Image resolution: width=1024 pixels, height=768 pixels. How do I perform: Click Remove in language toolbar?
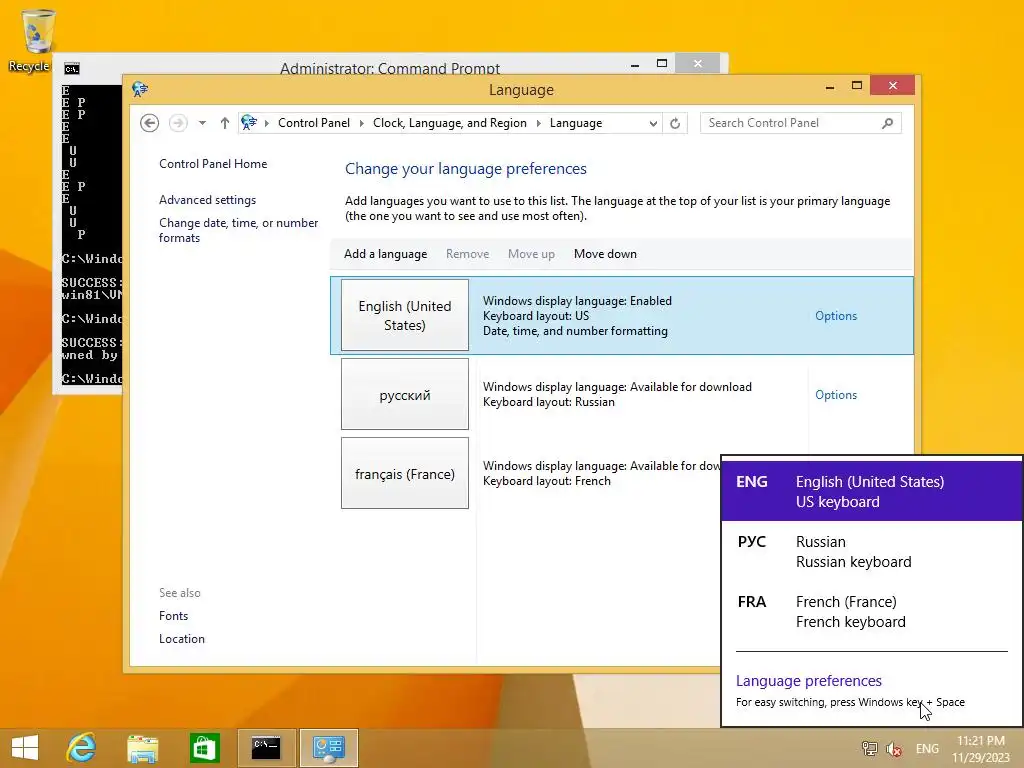[467, 254]
